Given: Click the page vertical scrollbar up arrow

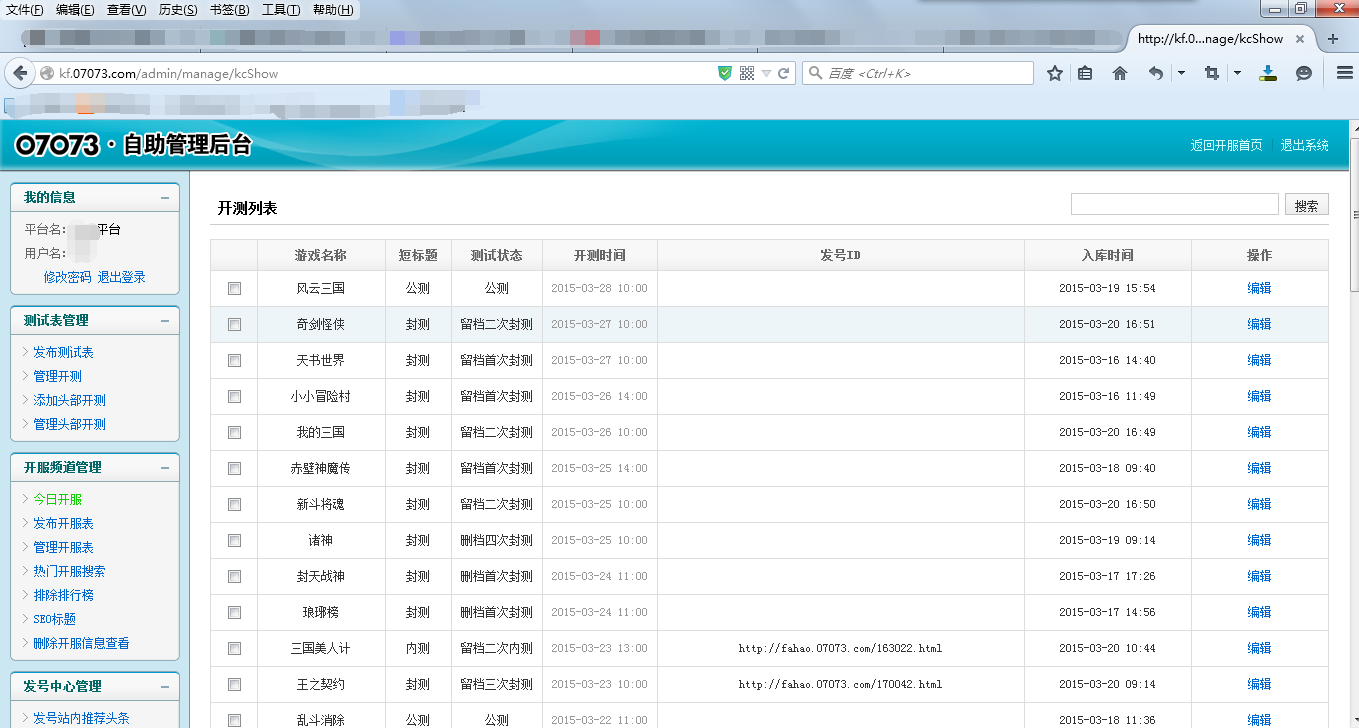Looking at the screenshot, I should pos(1353,128).
